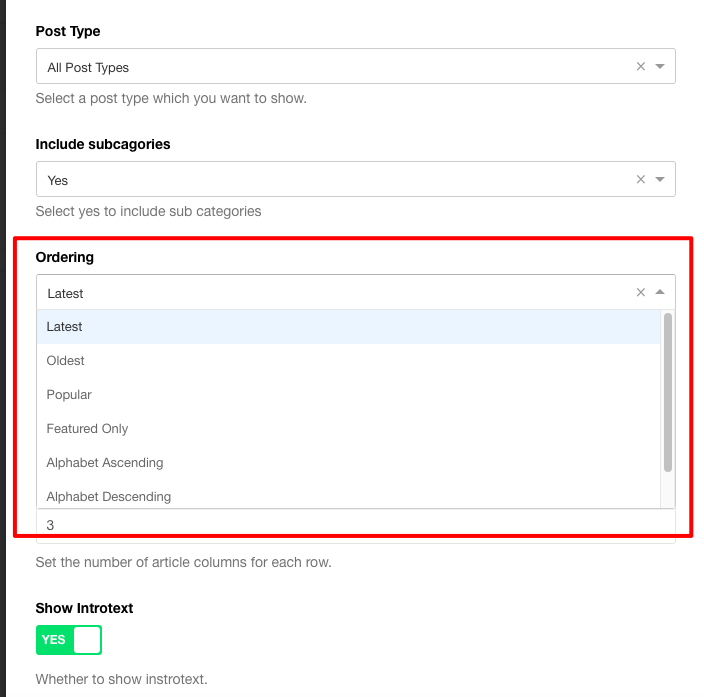
Task: Select the Latest ordering option
Action: (65, 327)
